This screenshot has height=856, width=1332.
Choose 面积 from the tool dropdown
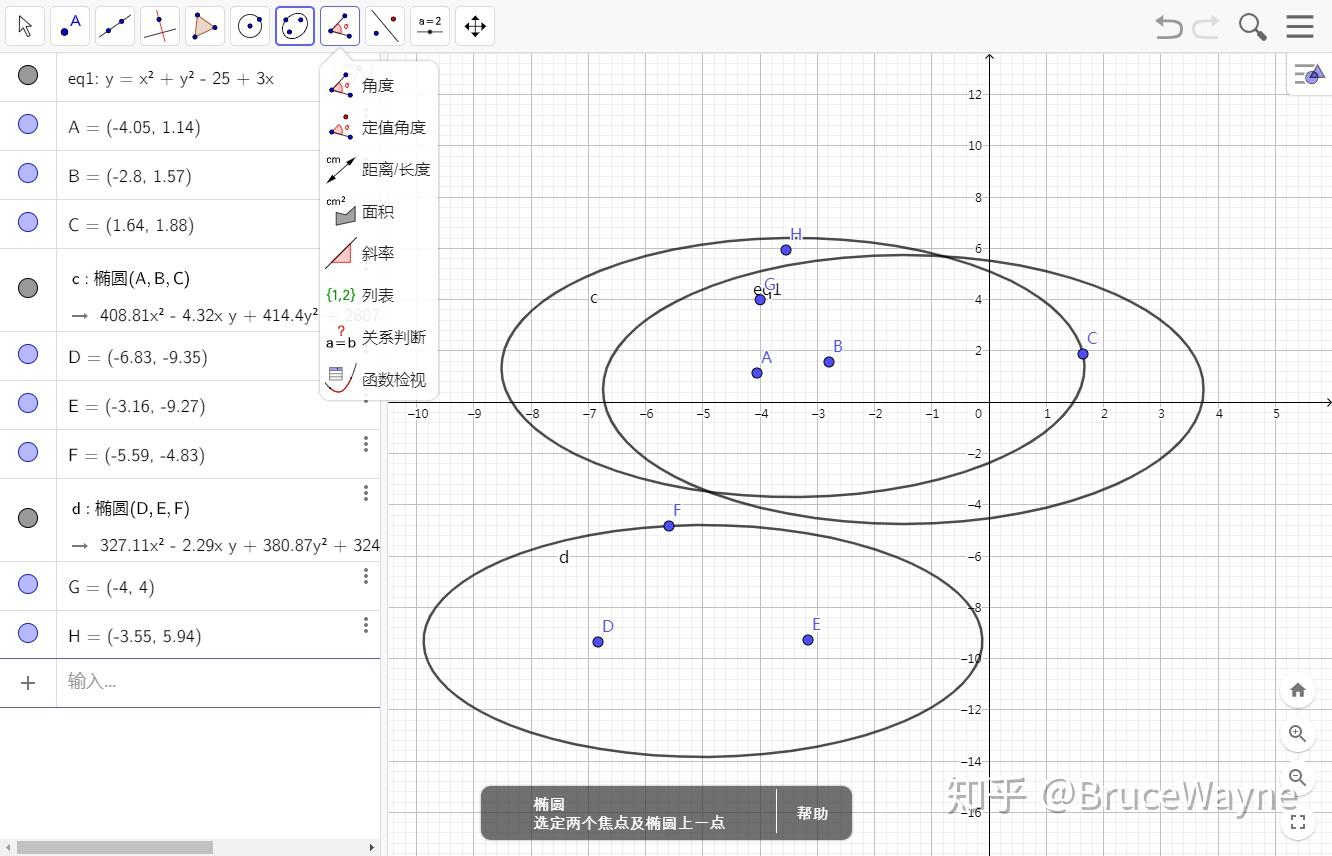[x=378, y=212]
